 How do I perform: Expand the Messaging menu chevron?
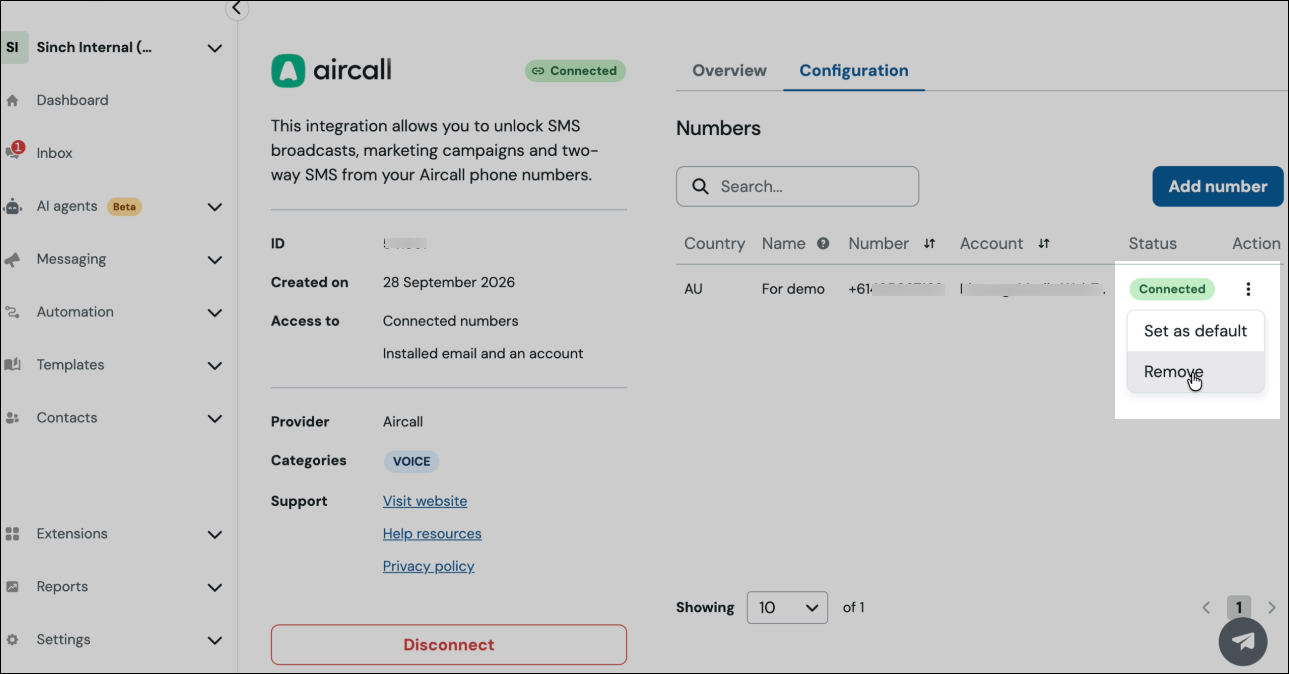214,260
